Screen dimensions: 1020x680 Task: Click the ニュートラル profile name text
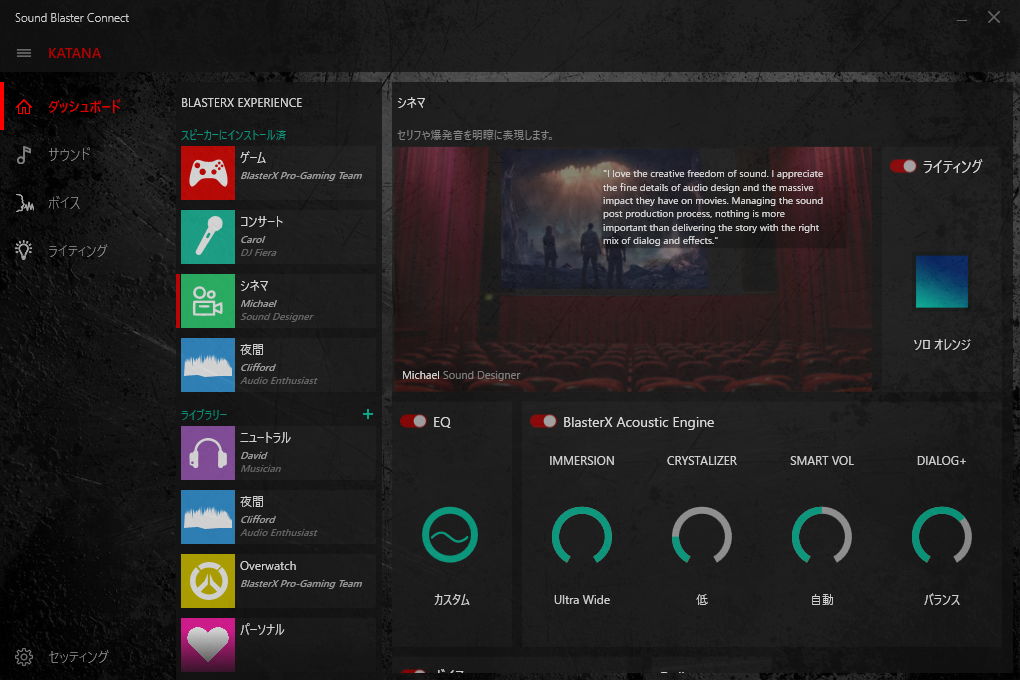(265, 438)
